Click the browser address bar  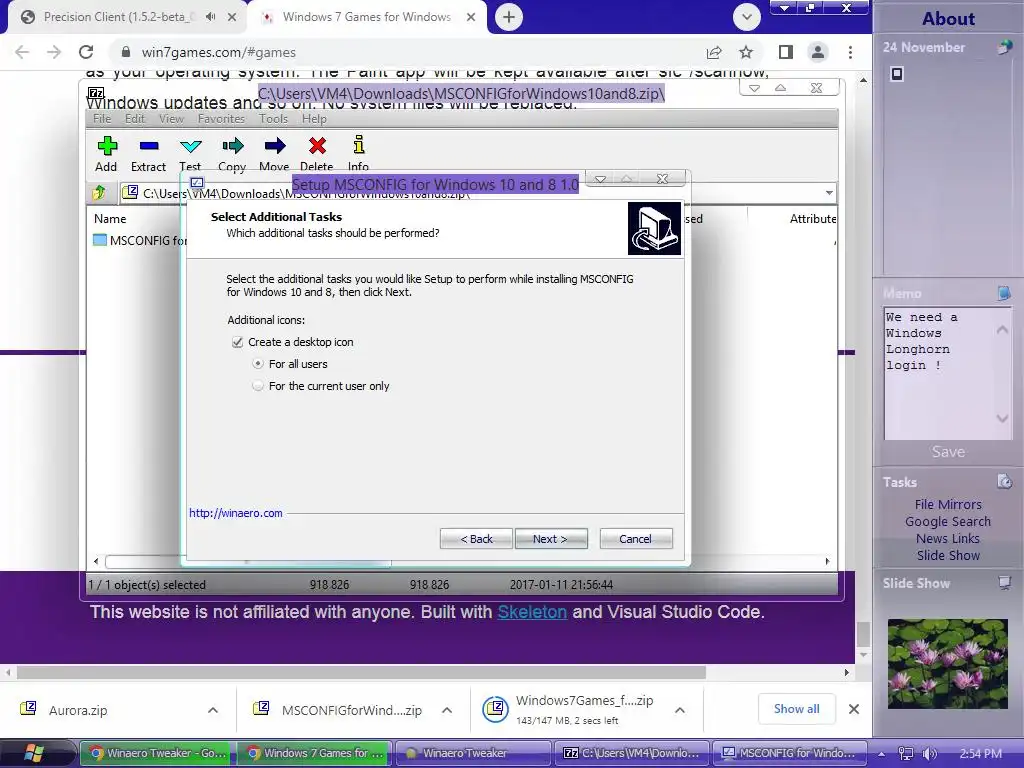(405, 52)
